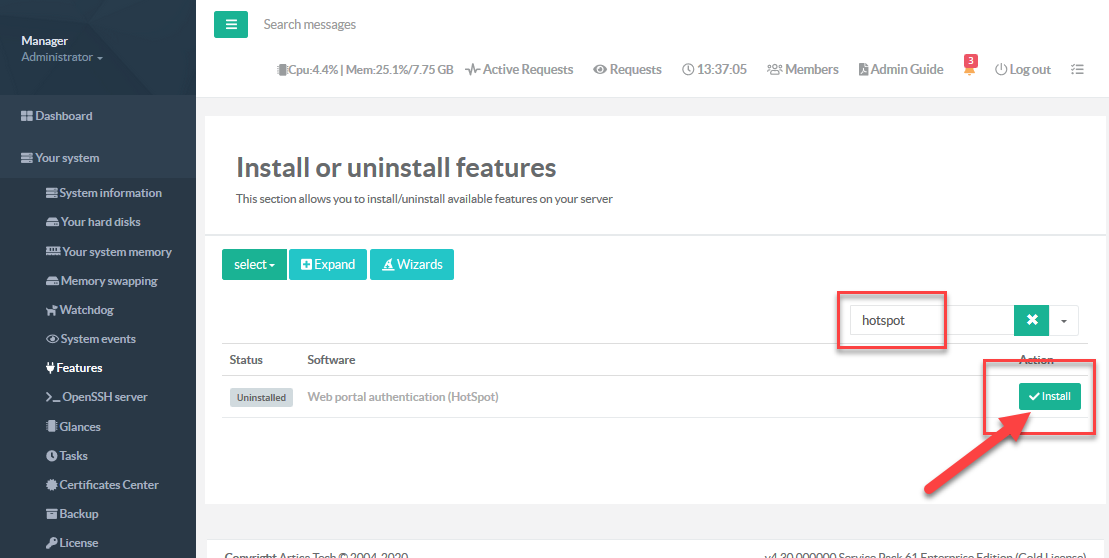Open the Admin Guide document
Screen dimensions: 1109x558
(900, 70)
